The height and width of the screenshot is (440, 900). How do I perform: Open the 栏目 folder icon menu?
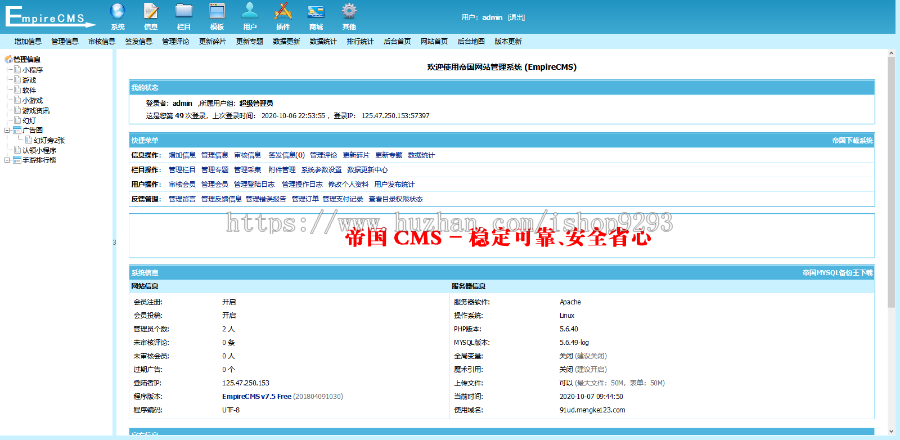click(184, 16)
